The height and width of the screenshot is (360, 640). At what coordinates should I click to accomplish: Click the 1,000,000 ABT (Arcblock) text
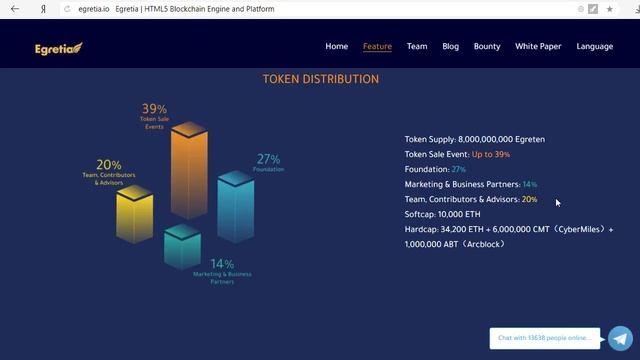pos(455,244)
